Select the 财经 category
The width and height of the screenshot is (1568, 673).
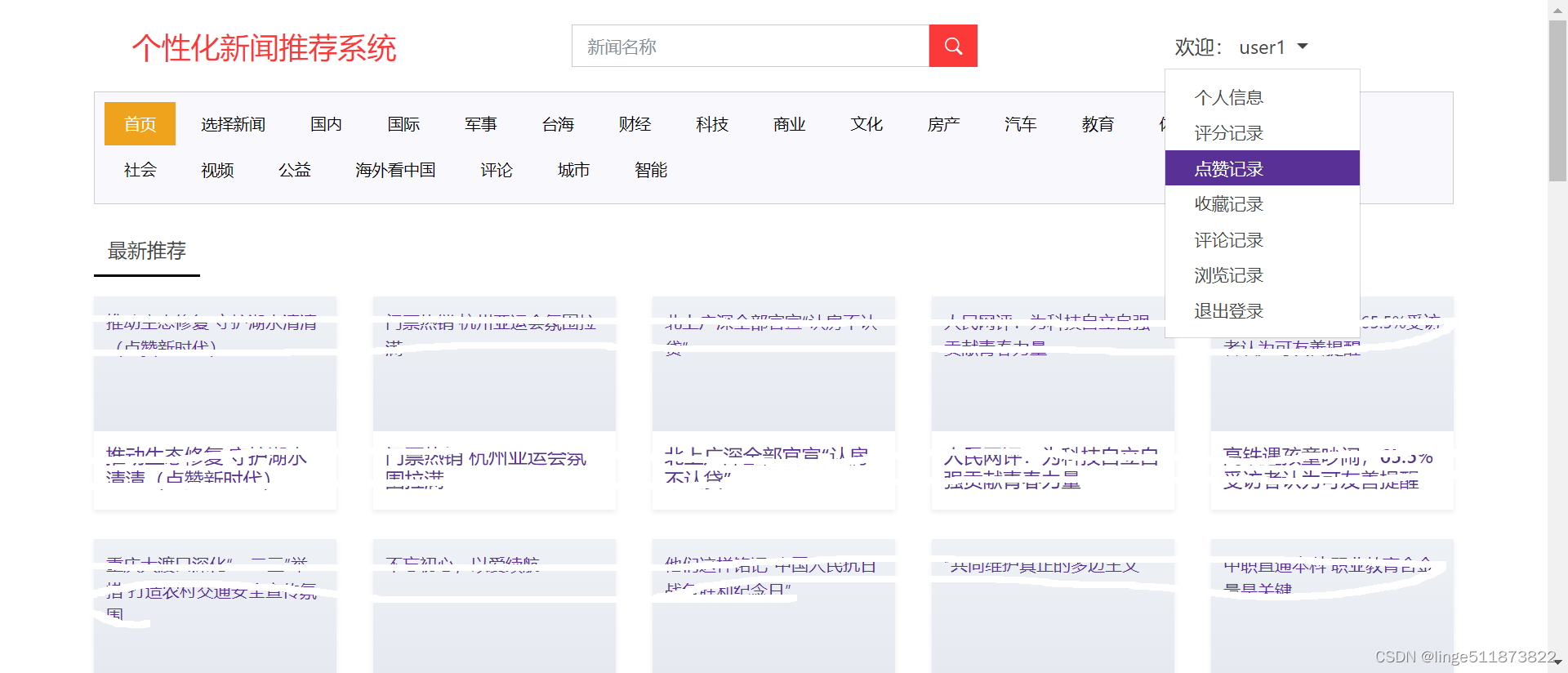point(635,124)
